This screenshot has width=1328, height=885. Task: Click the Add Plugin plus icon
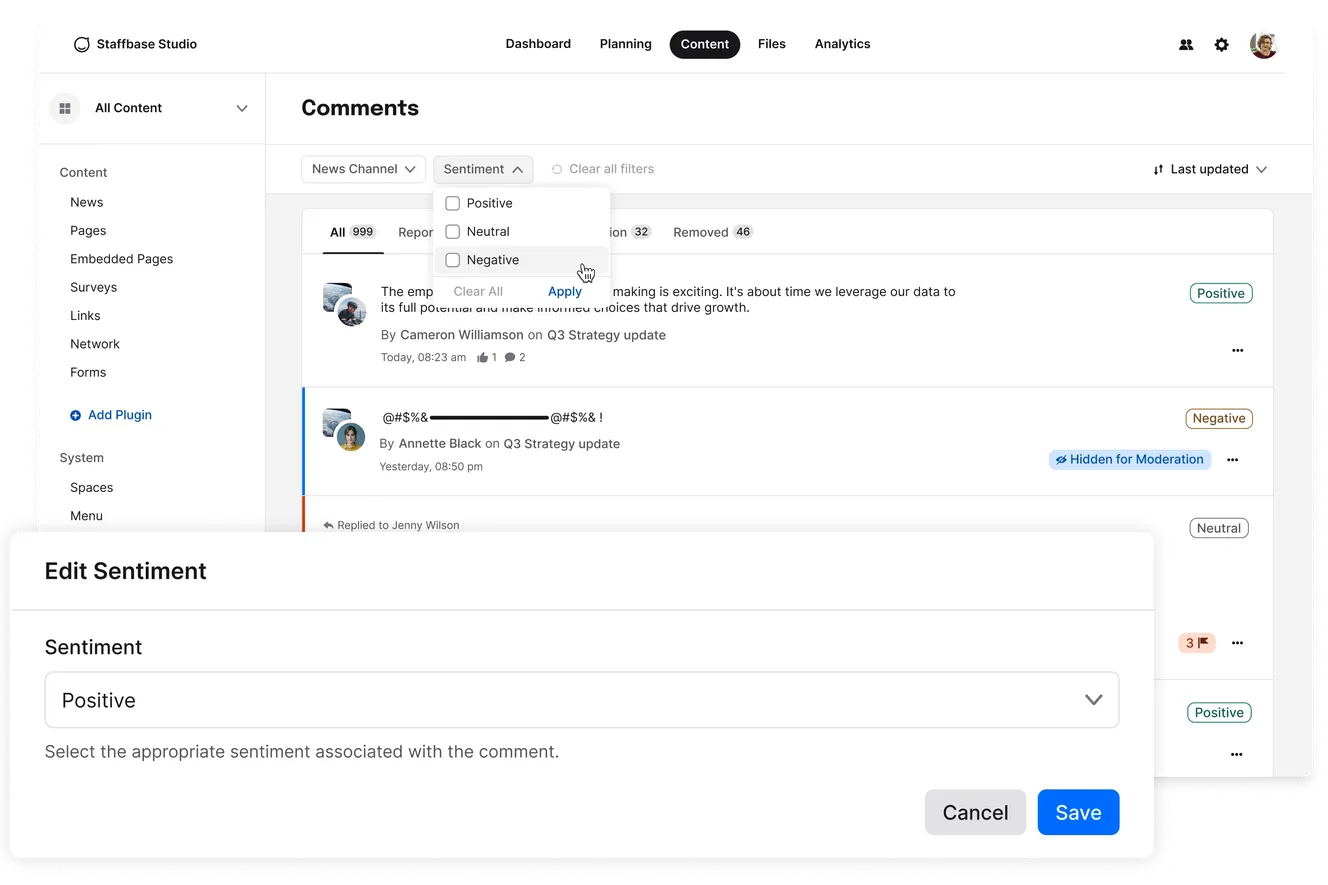point(74,414)
